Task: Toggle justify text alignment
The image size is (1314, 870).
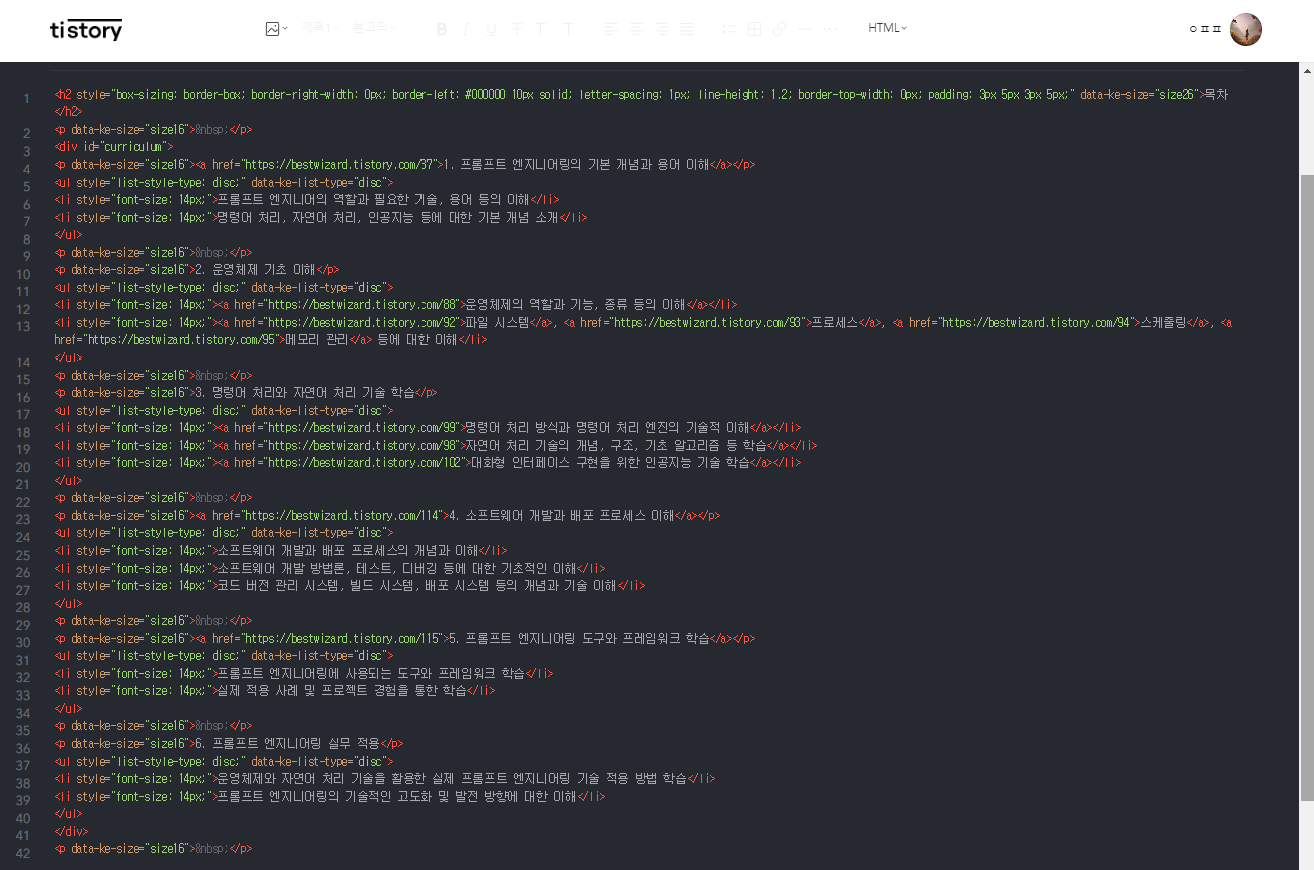Action: (686, 28)
